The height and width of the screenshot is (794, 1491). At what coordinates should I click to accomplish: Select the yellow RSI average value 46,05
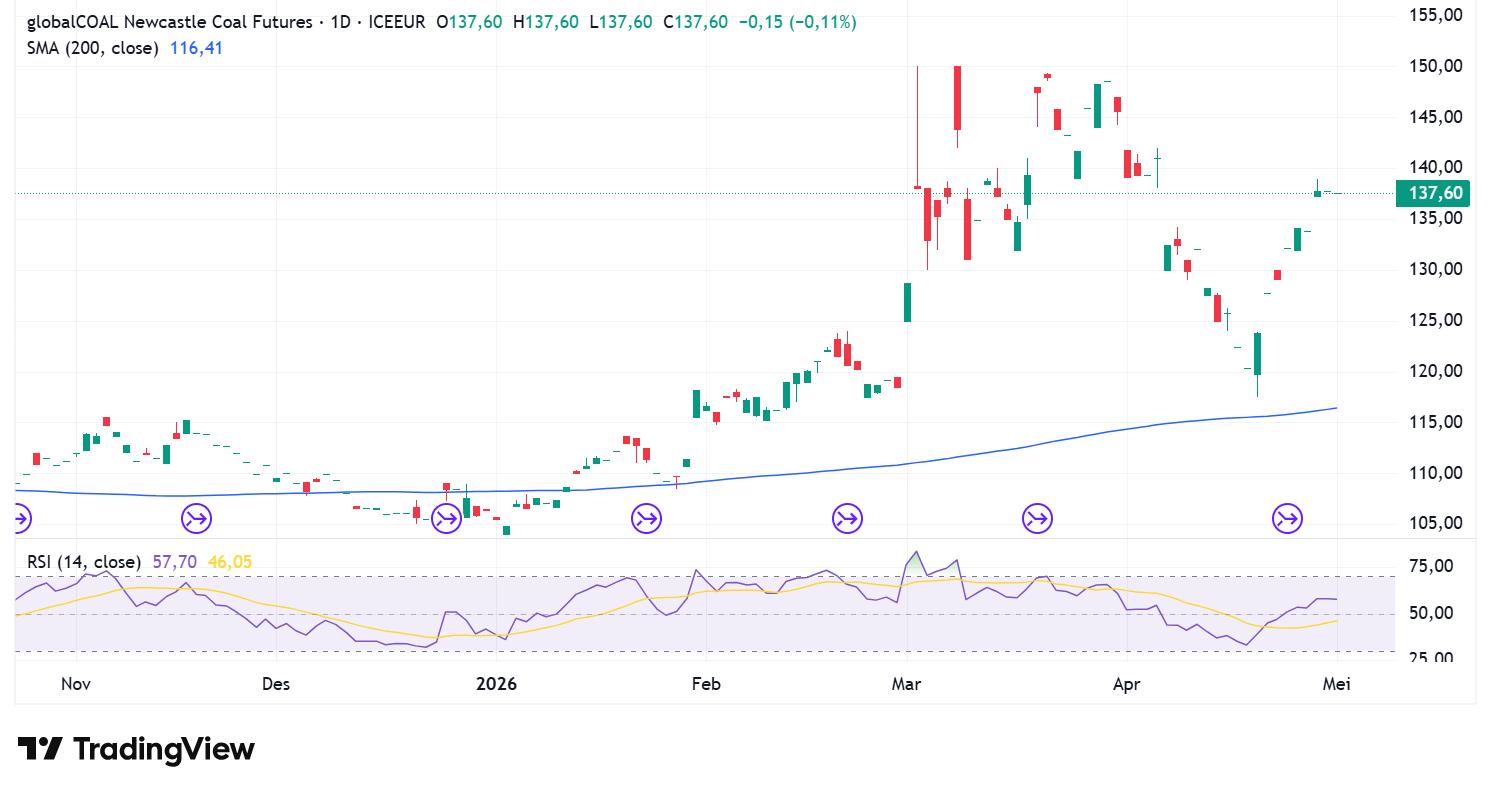click(230, 562)
